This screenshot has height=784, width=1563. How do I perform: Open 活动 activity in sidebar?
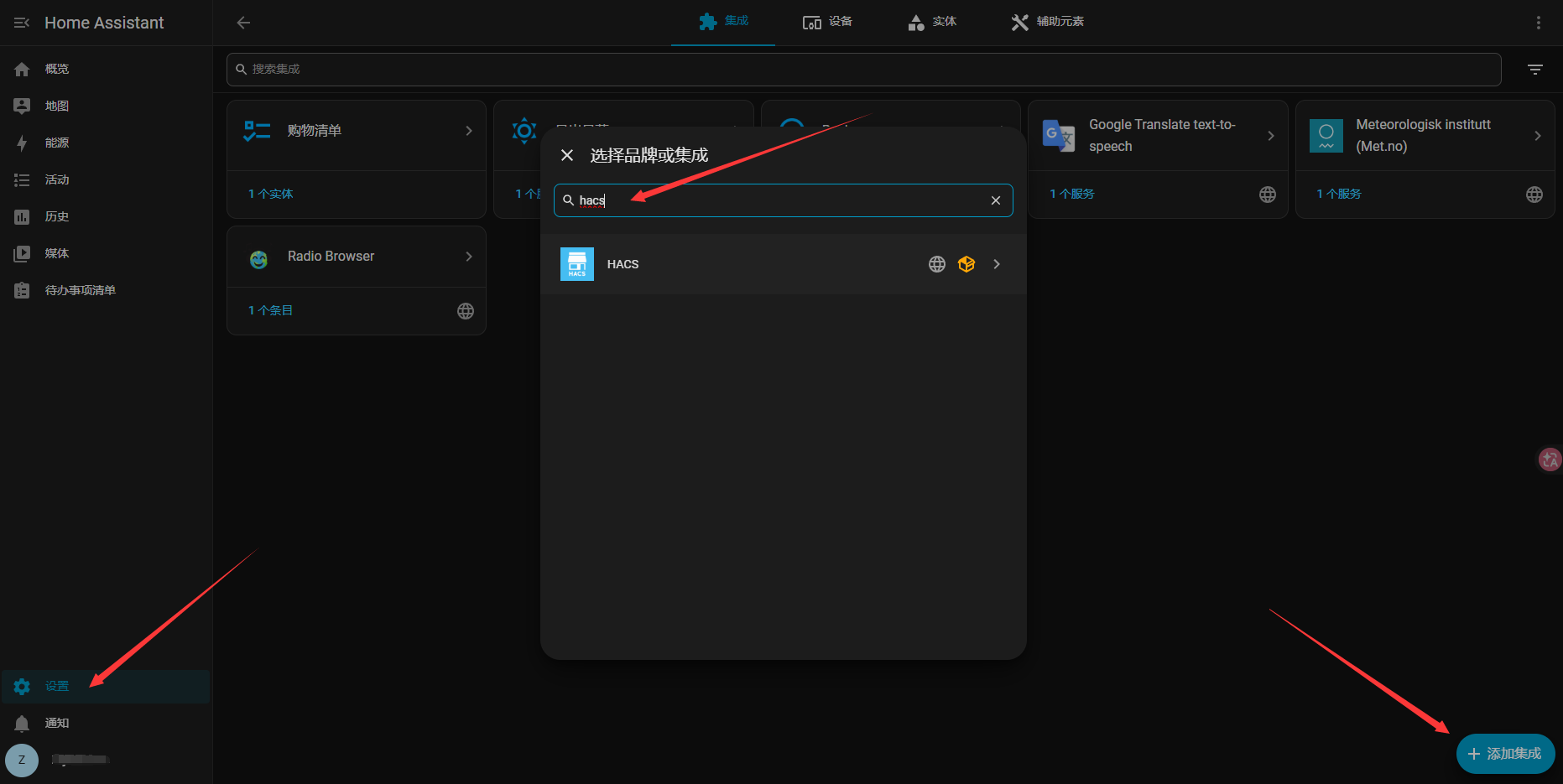click(106, 179)
